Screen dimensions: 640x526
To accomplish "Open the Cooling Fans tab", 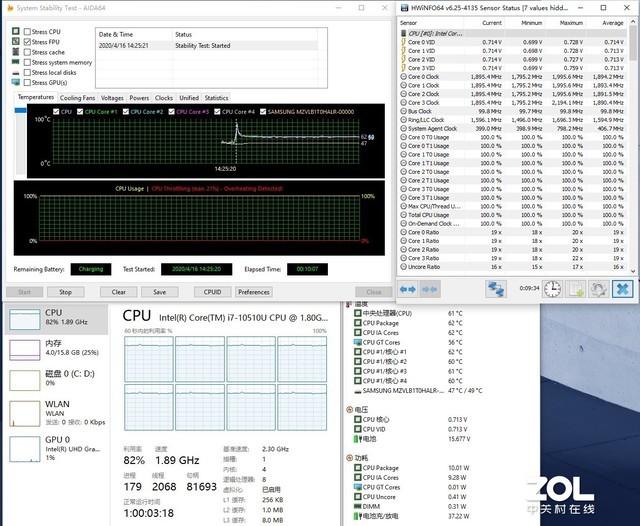I will [77, 98].
